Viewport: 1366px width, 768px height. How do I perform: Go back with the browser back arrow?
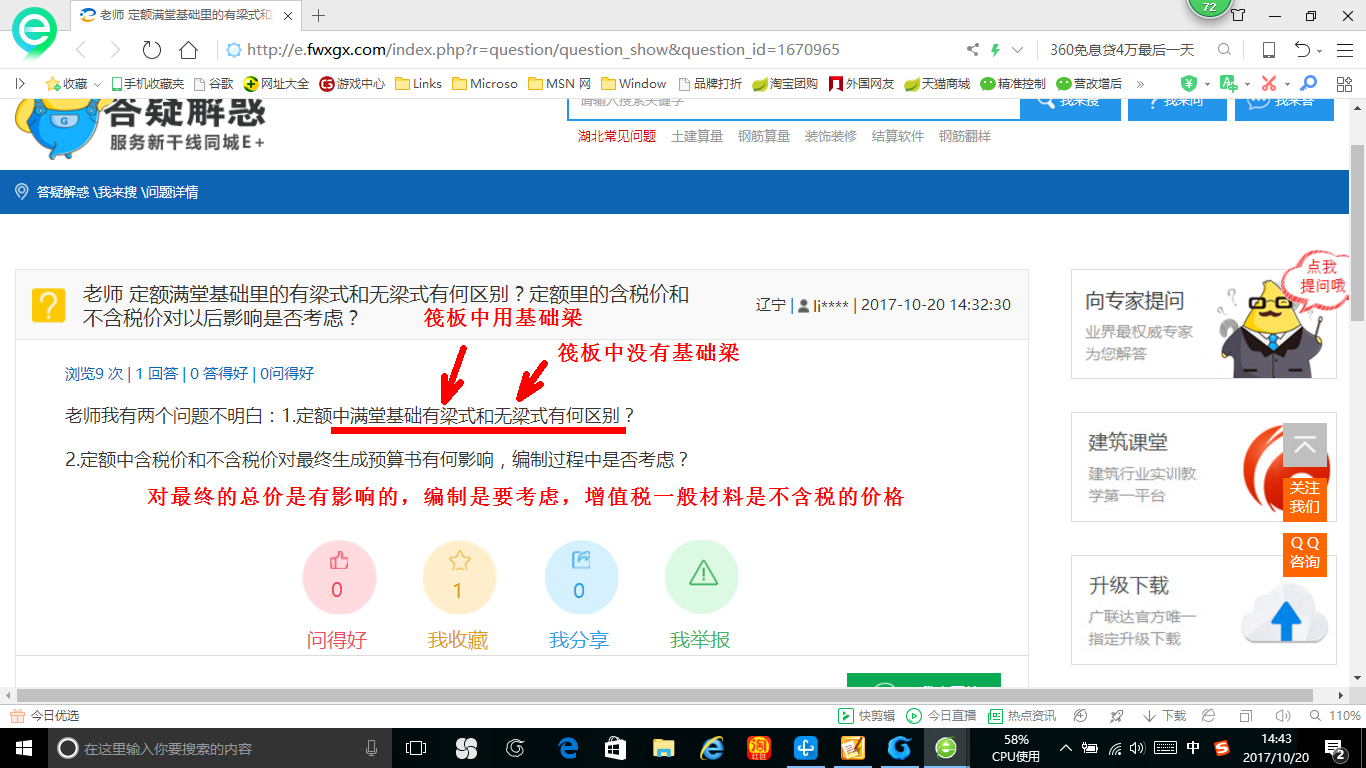pos(81,49)
